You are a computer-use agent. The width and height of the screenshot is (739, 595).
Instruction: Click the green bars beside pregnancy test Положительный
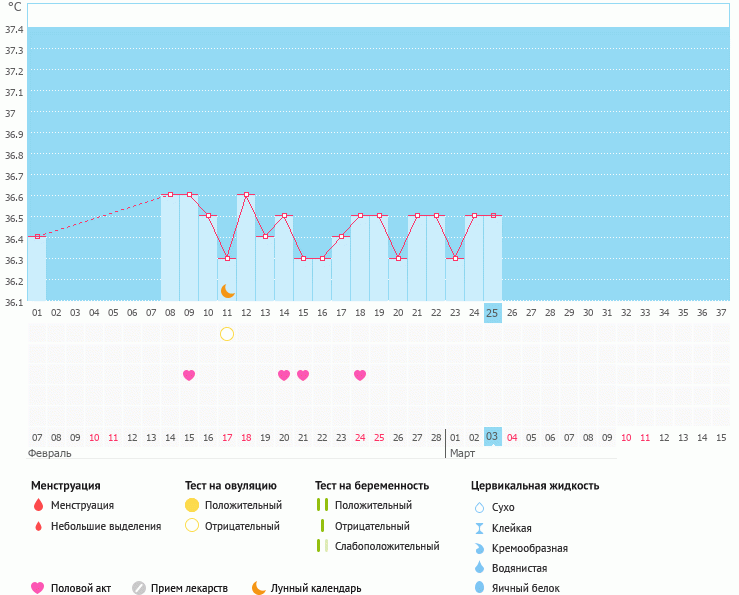(x=322, y=506)
